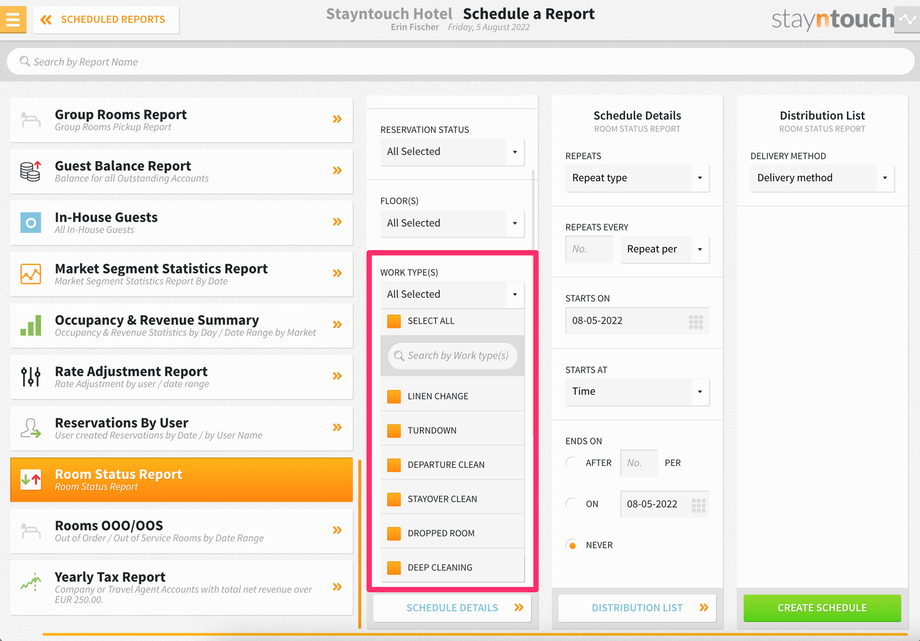
Task: Click the Search by Work type(s) field
Action: (452, 356)
